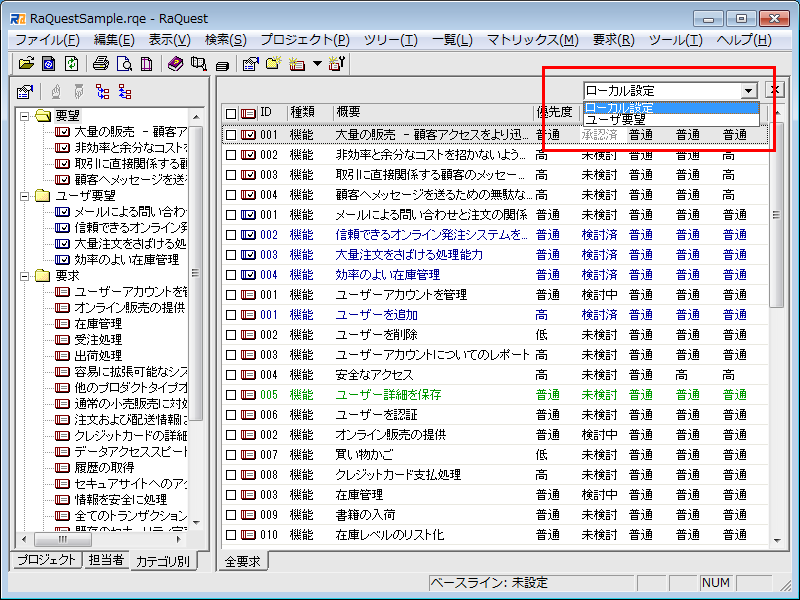Select the checkbox for 書籍の入荷 row

(231, 515)
